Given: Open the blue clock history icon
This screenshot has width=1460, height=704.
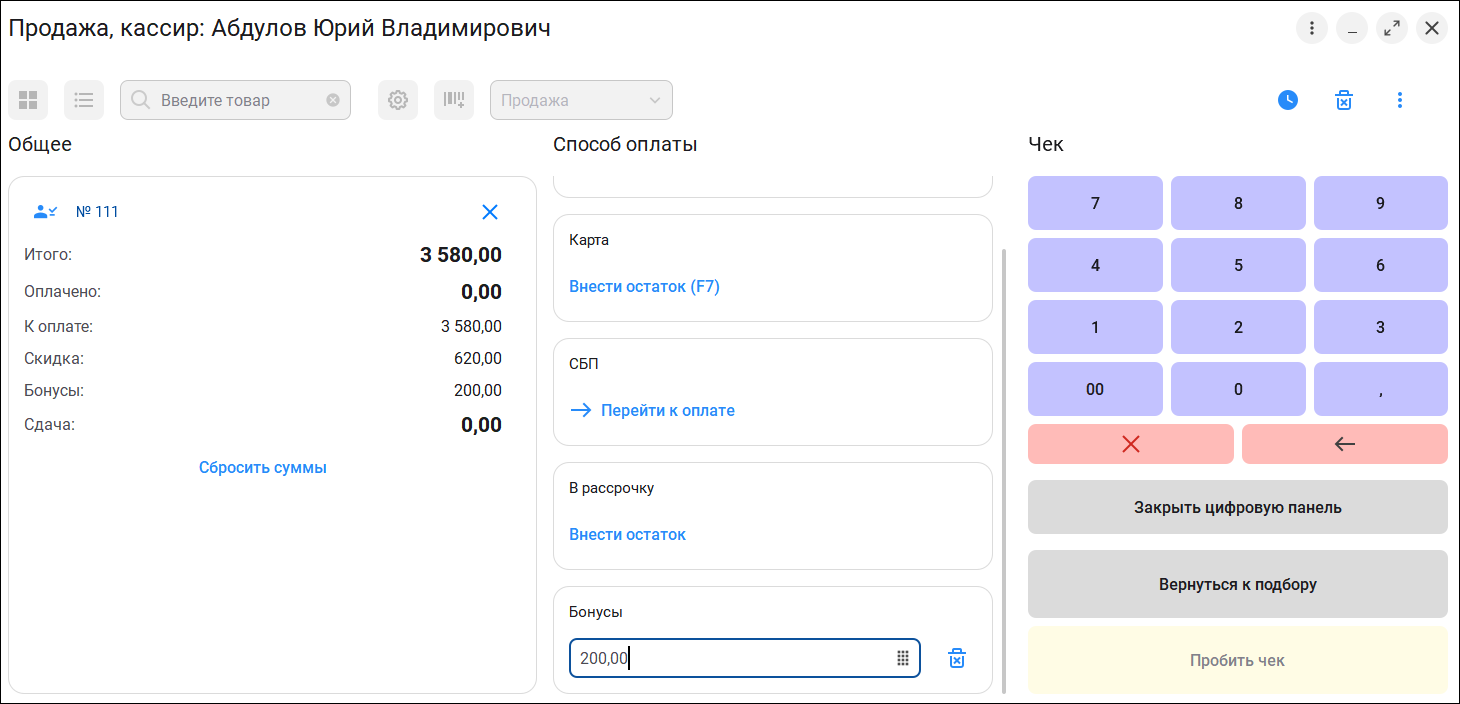Looking at the screenshot, I should (x=1288, y=100).
